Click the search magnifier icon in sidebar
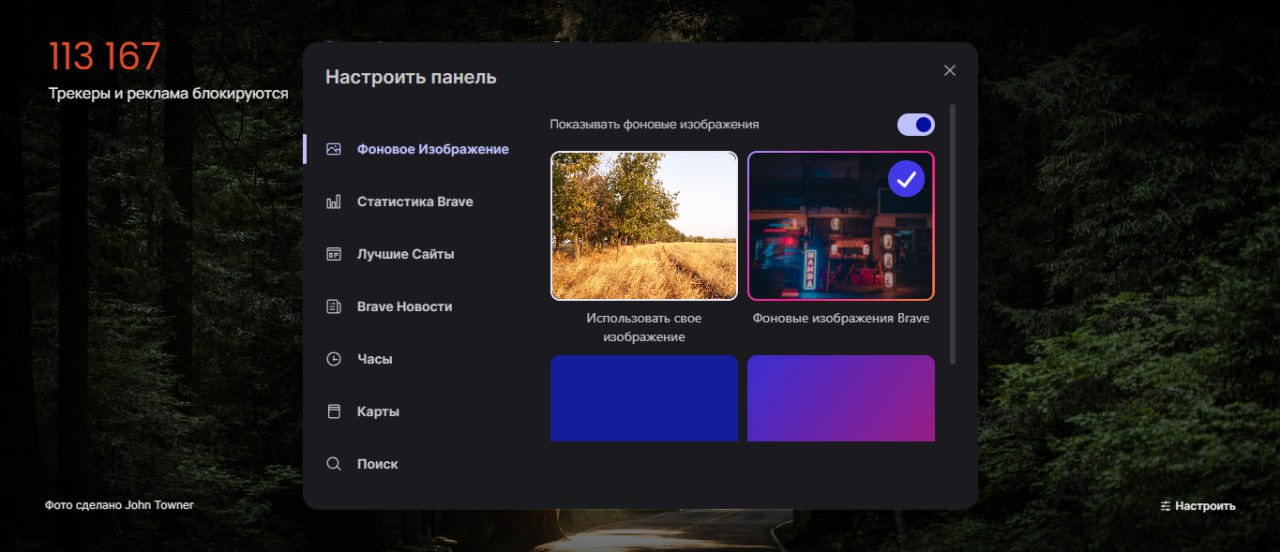The height and width of the screenshot is (552, 1280). pos(334,464)
